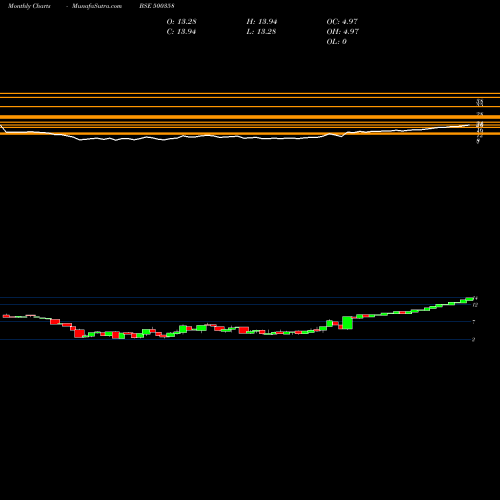The height and width of the screenshot is (500, 500).
Task: Click the '7' price axis label
Action: click(x=474, y=322)
